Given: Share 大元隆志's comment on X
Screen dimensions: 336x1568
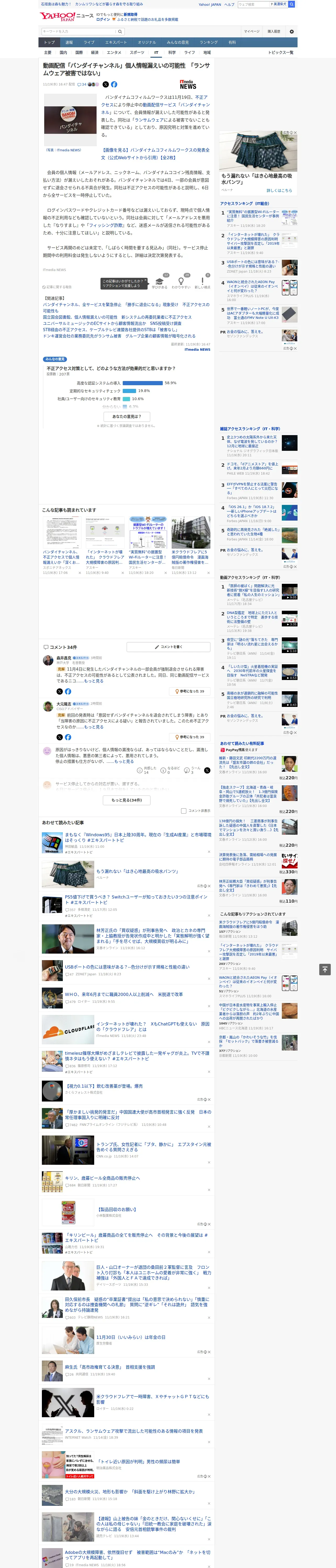Looking at the screenshot, I should pyautogui.click(x=60, y=737).
